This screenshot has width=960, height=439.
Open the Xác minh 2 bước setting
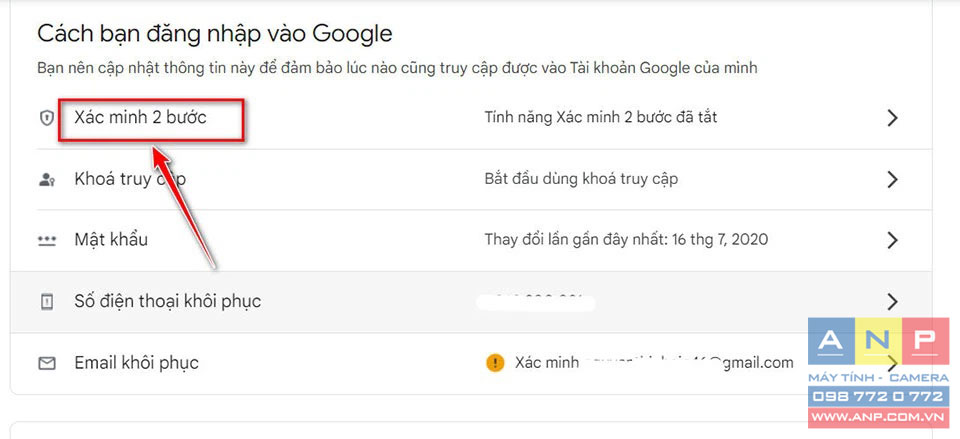point(140,117)
